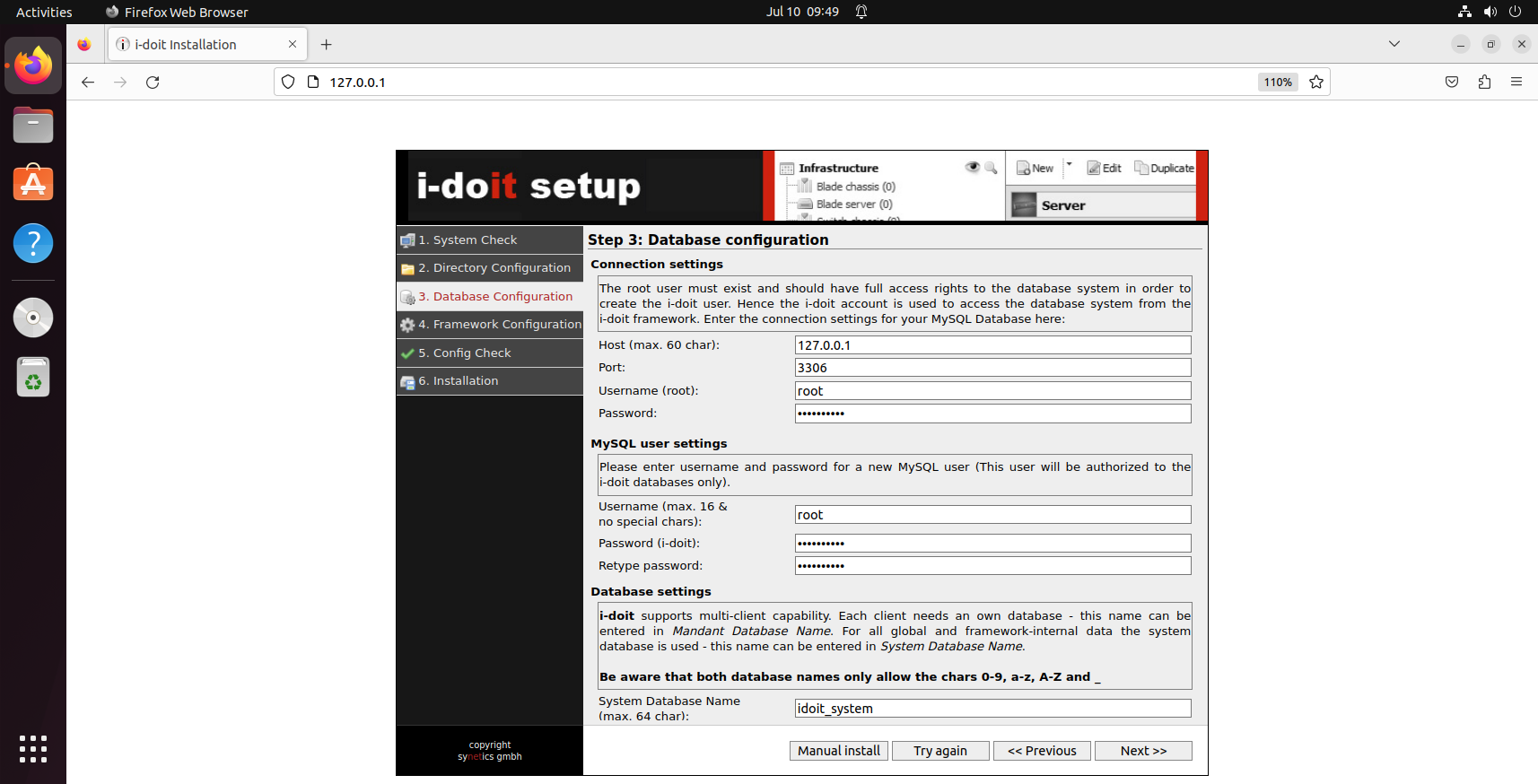The height and width of the screenshot is (784, 1538).
Task: Open the Files app in the dock
Action: (33, 125)
